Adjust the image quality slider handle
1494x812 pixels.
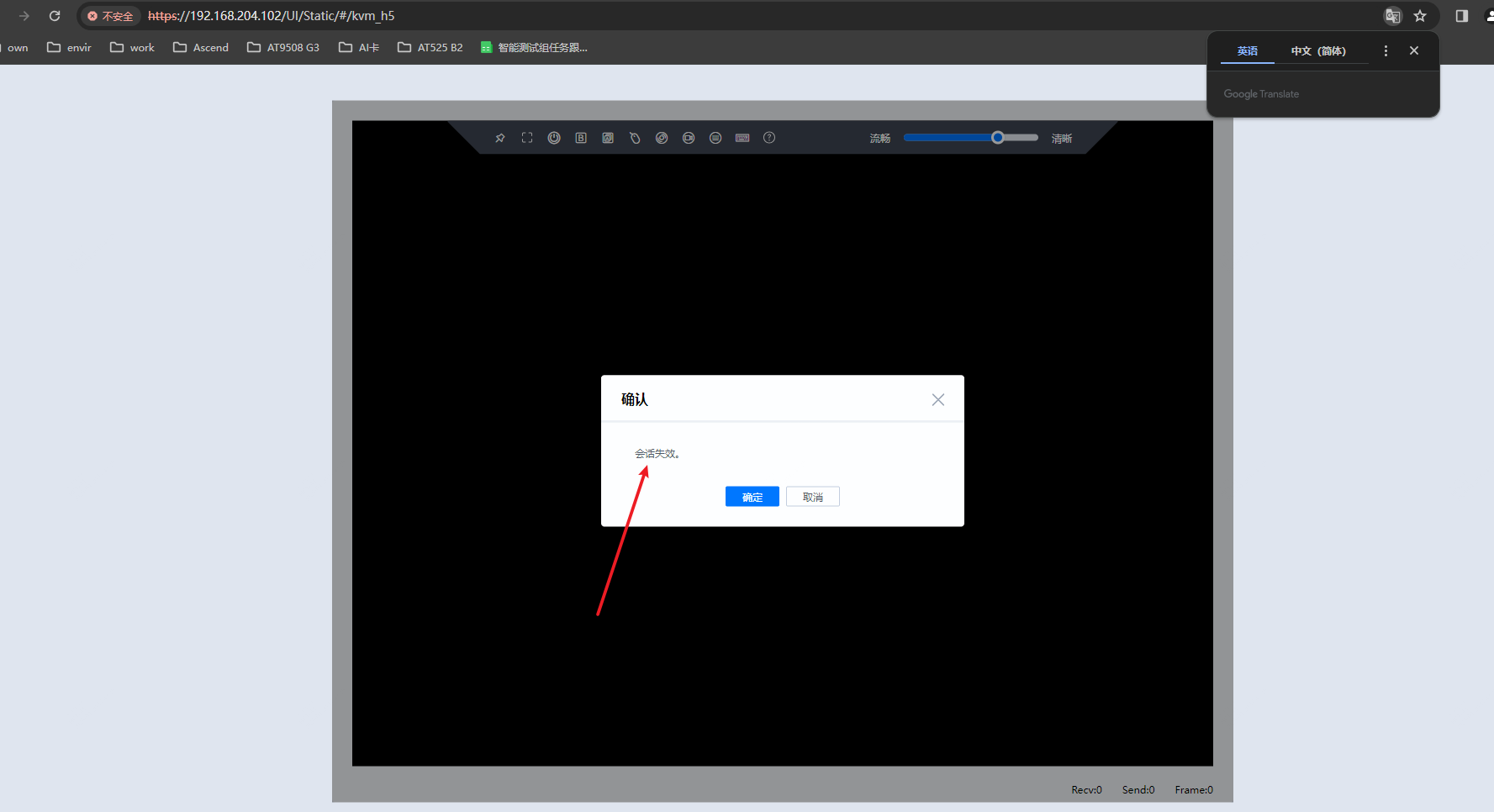point(997,138)
